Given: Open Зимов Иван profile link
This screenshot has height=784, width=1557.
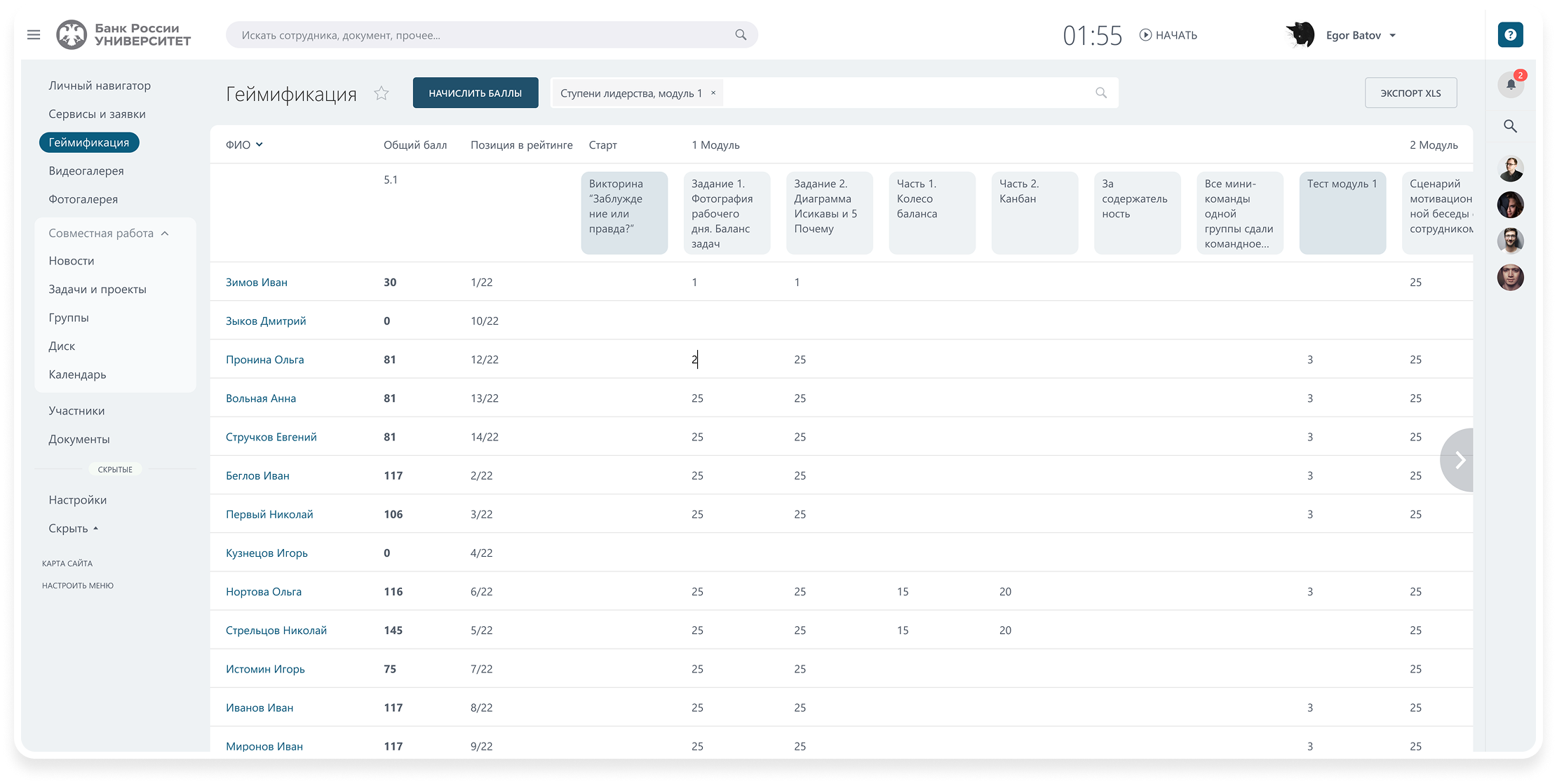Looking at the screenshot, I should tap(257, 283).
